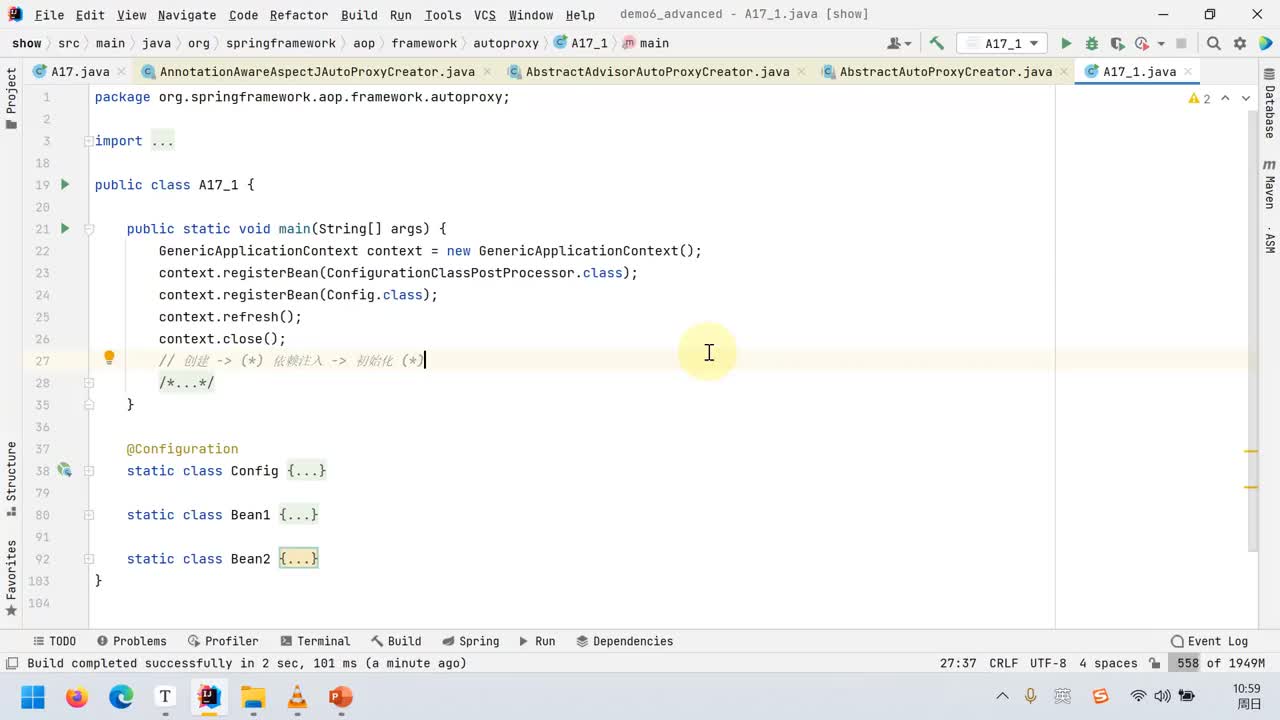Open the user account icon in toolbar
Screen dimensions: 1280x720
pos(900,44)
